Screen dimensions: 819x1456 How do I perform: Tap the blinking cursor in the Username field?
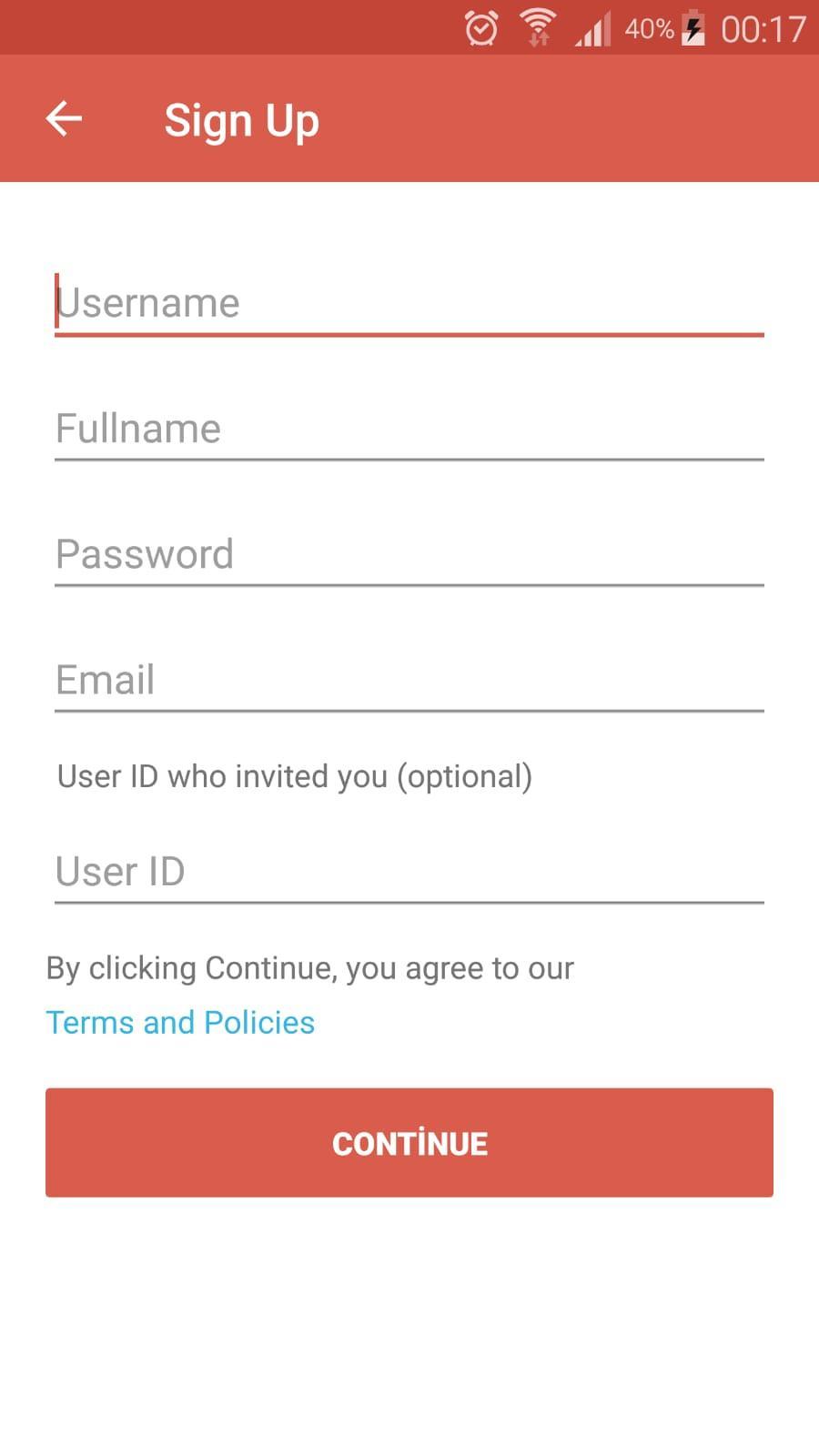pos(56,300)
